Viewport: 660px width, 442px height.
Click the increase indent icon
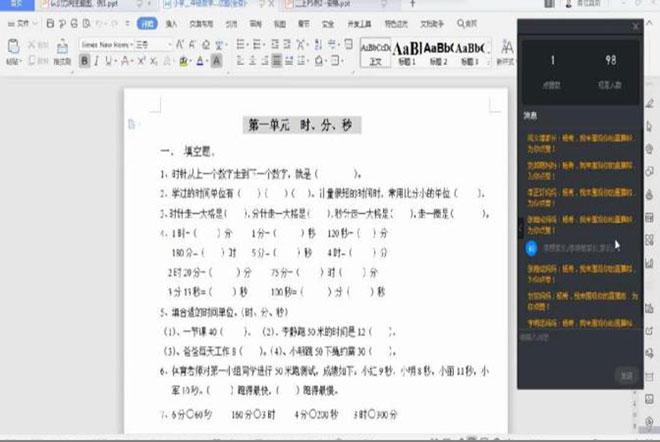(287, 44)
